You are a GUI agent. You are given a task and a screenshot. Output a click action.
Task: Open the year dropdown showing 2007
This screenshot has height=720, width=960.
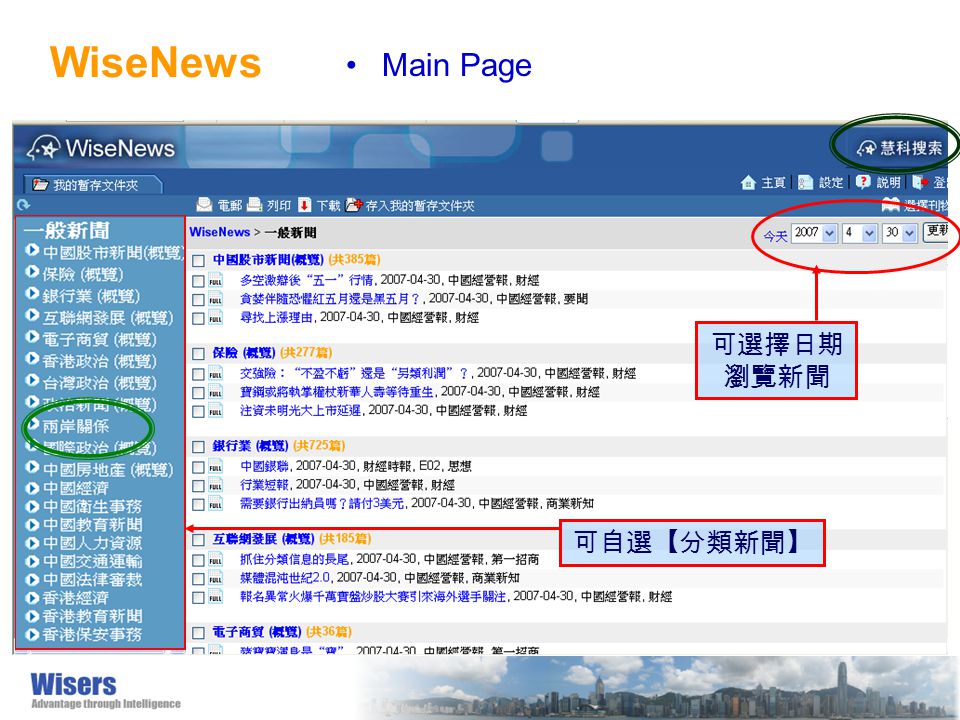(x=814, y=233)
